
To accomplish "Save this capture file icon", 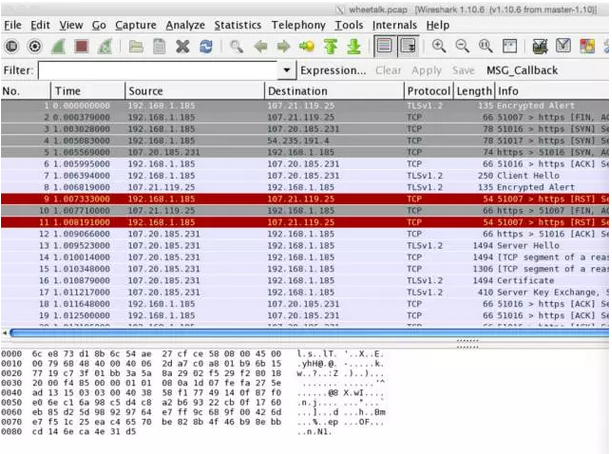I will [159, 46].
